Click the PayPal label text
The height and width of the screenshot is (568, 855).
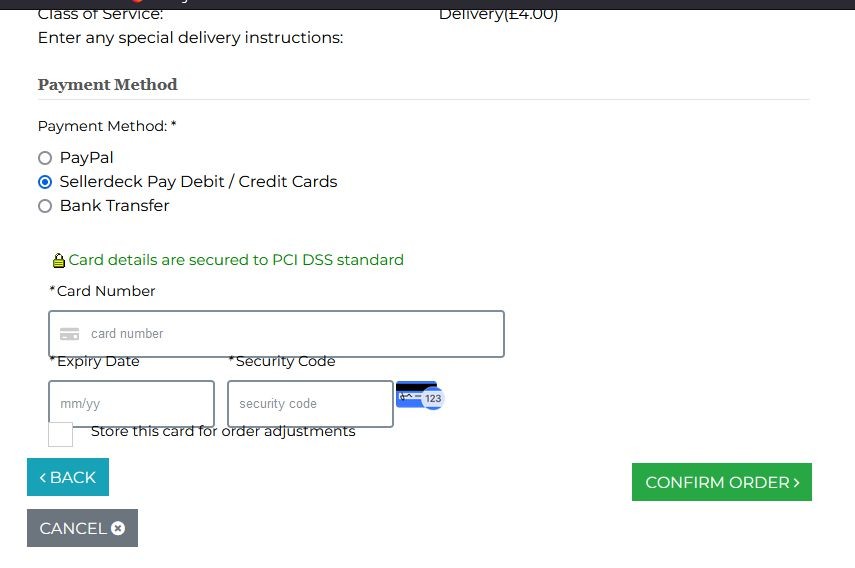pos(86,158)
